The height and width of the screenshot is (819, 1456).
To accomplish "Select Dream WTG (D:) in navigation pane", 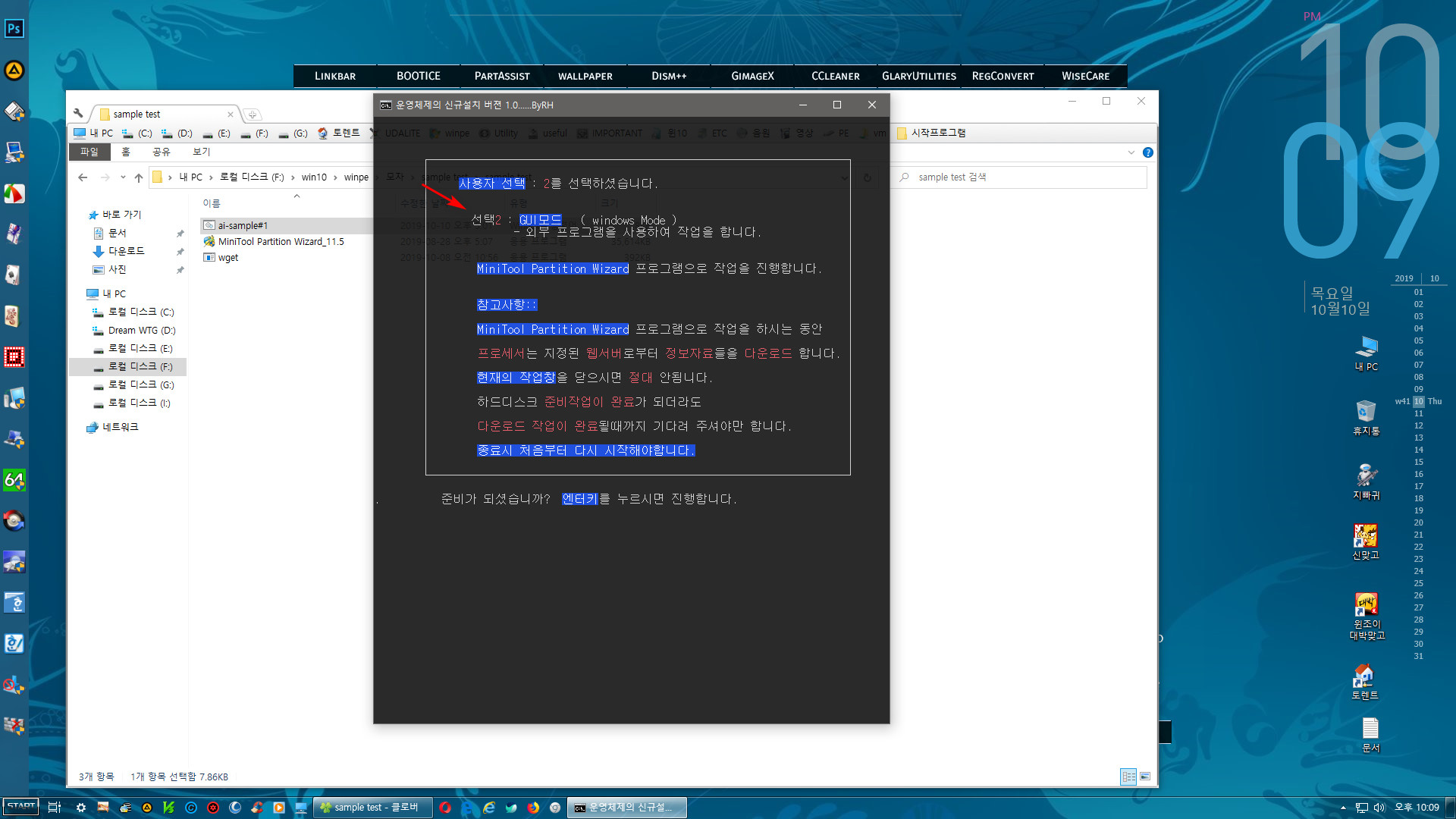I will [142, 331].
